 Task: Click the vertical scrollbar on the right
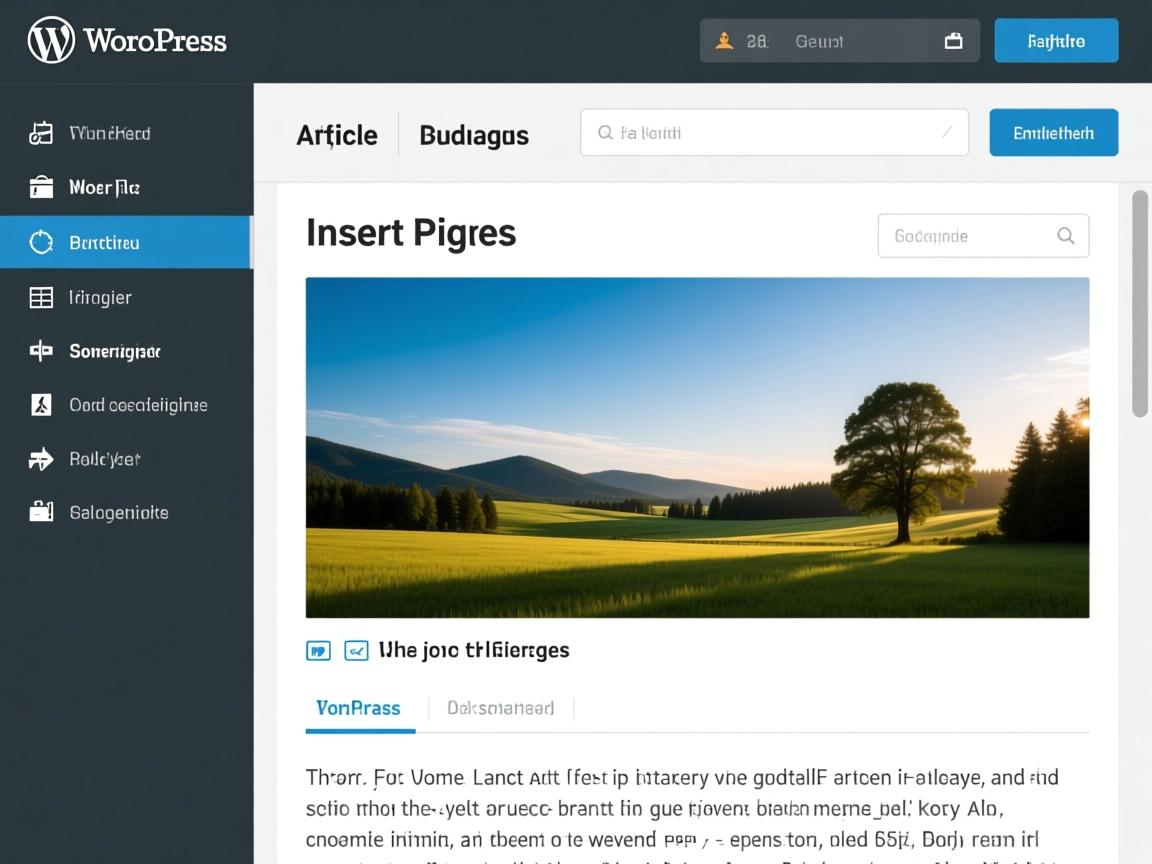click(1139, 303)
